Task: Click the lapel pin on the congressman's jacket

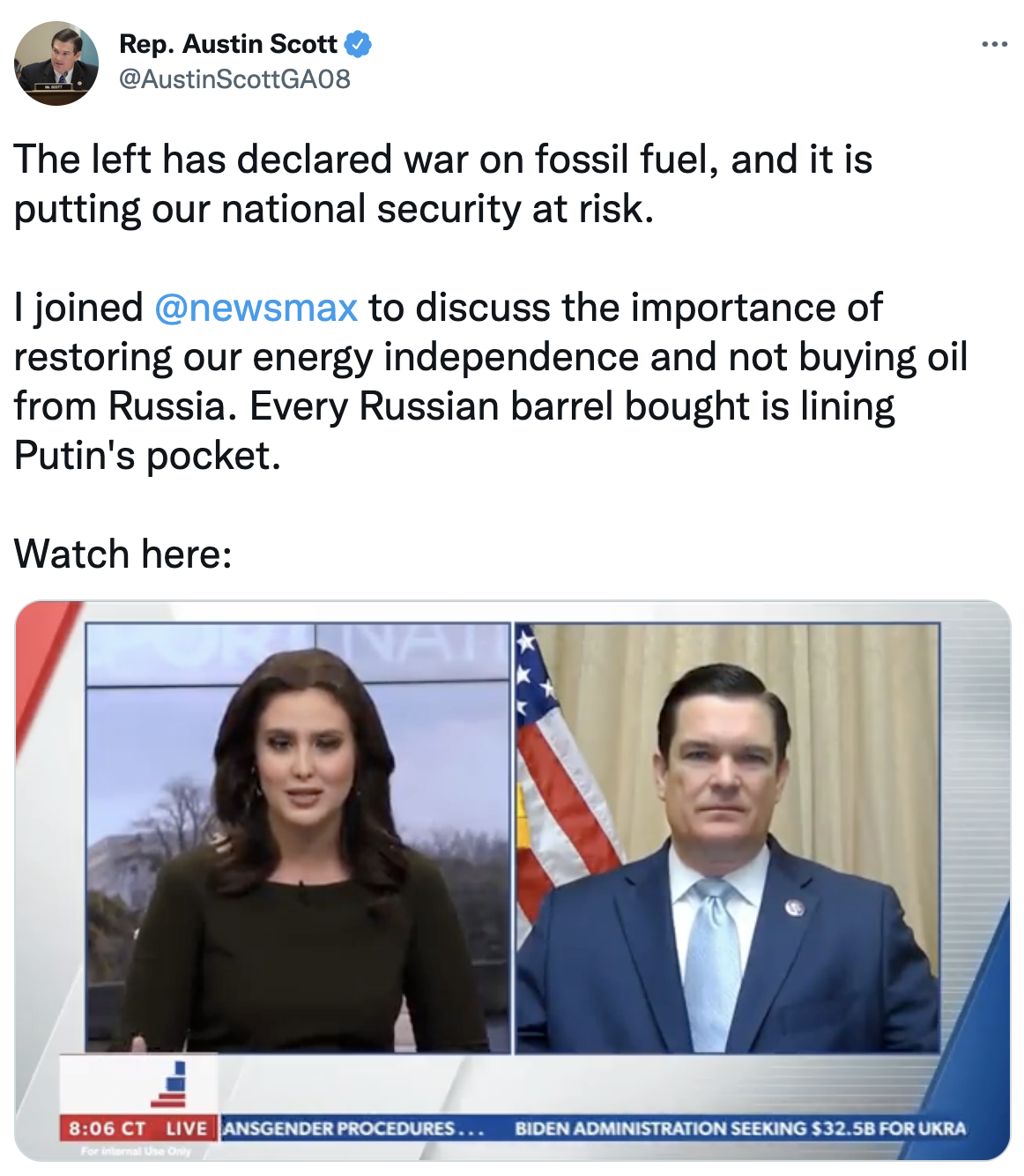Action: point(794,906)
